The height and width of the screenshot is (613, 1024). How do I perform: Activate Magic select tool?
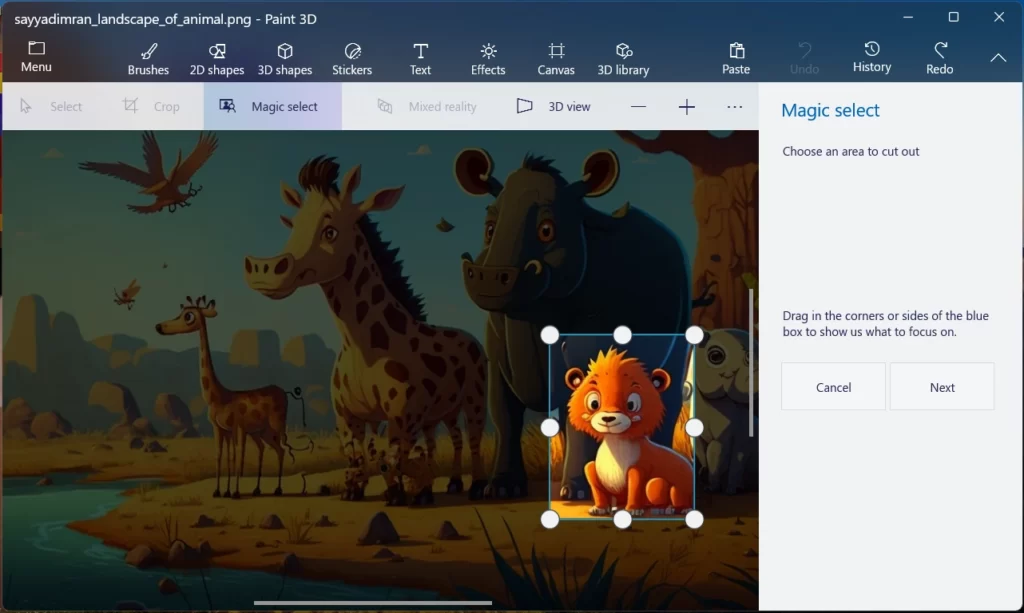pyautogui.click(x=272, y=106)
